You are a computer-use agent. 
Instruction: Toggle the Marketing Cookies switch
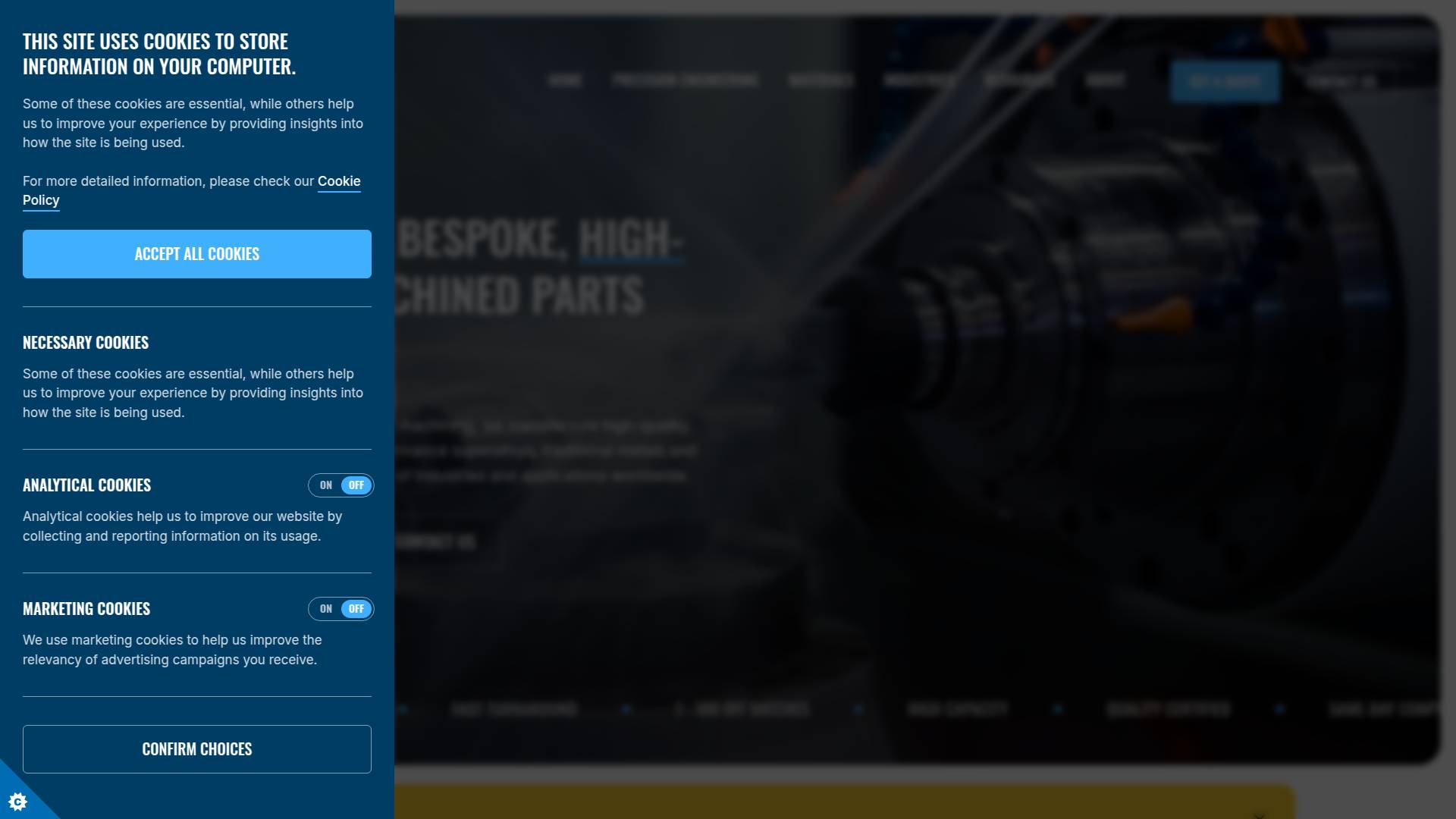click(341, 609)
